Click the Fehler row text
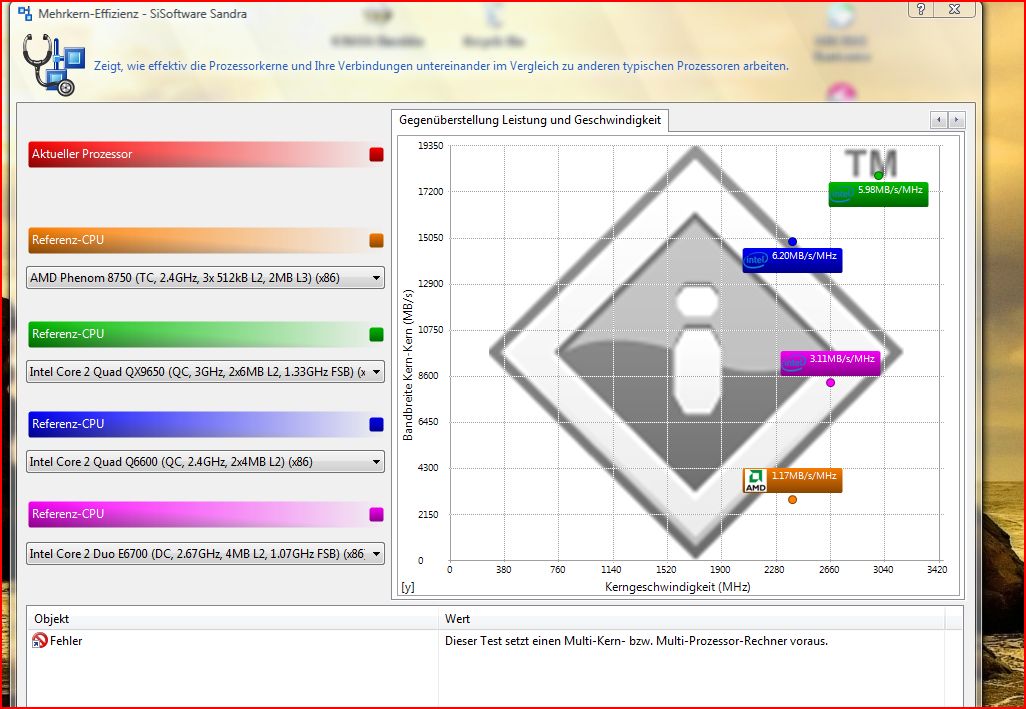Image resolution: width=1026 pixels, height=709 pixels. click(x=66, y=641)
